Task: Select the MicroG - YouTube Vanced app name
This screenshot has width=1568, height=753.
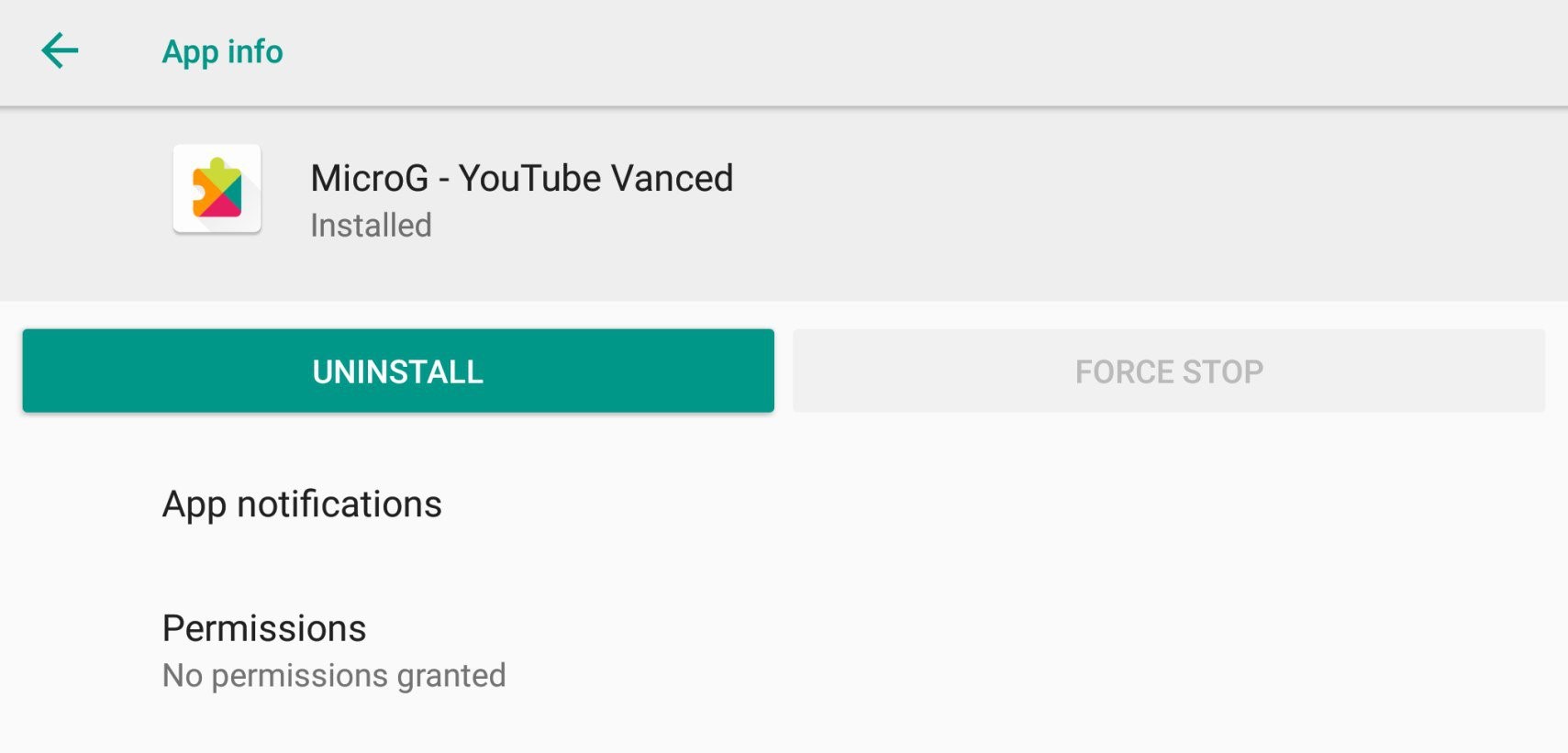Action: pos(521,178)
